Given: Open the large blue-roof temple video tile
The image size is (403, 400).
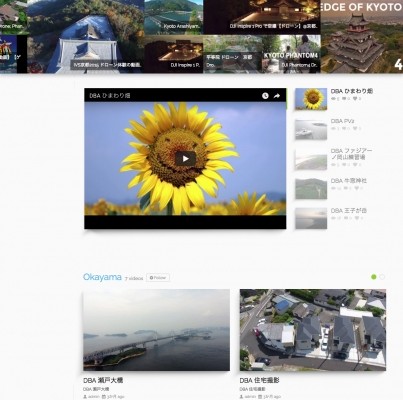Looking at the screenshot, I should tap(86, 36).
